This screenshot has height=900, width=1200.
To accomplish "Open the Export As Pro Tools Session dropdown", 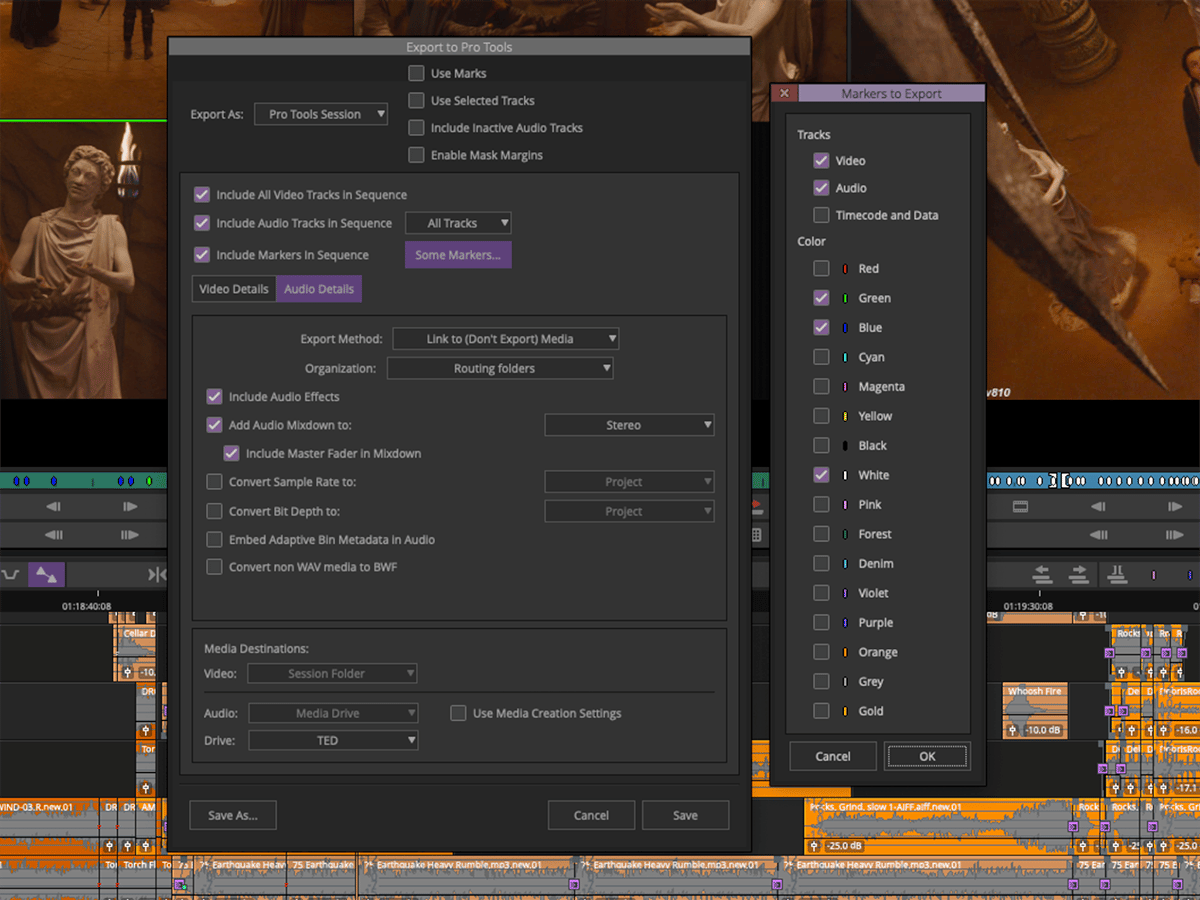I will point(321,114).
